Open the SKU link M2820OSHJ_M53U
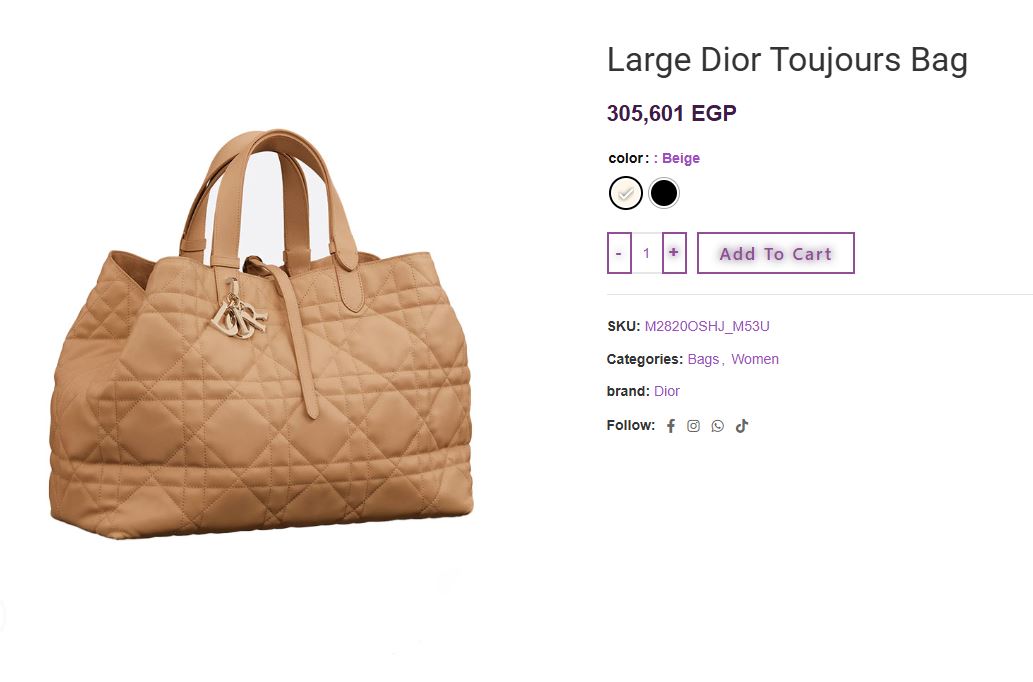The height and width of the screenshot is (682, 1033). (x=707, y=326)
